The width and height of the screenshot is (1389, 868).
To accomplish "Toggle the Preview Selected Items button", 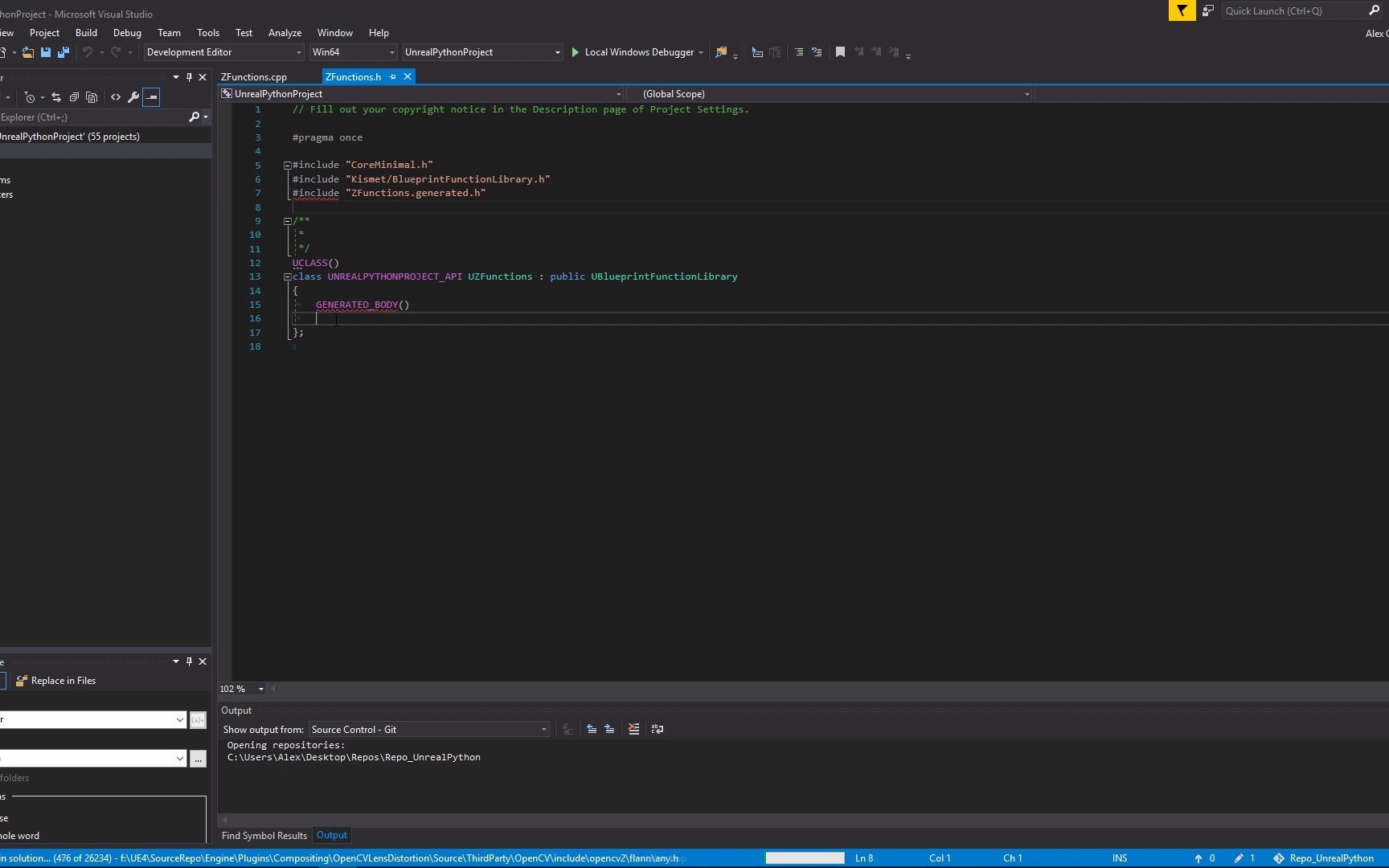I will pyautogui.click(x=151, y=97).
